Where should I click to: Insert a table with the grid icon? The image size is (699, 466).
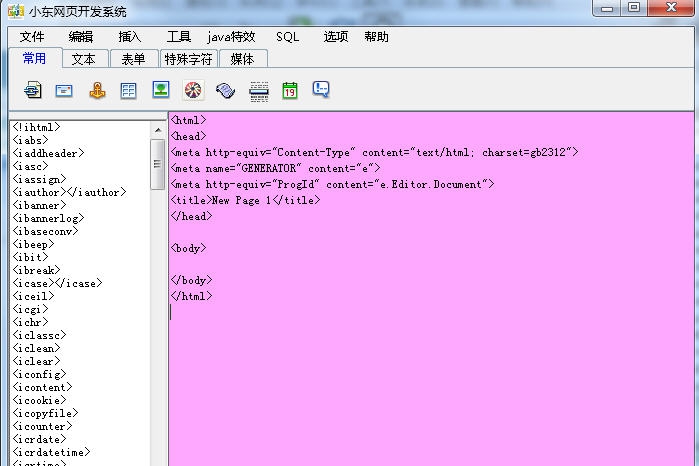(x=128, y=91)
